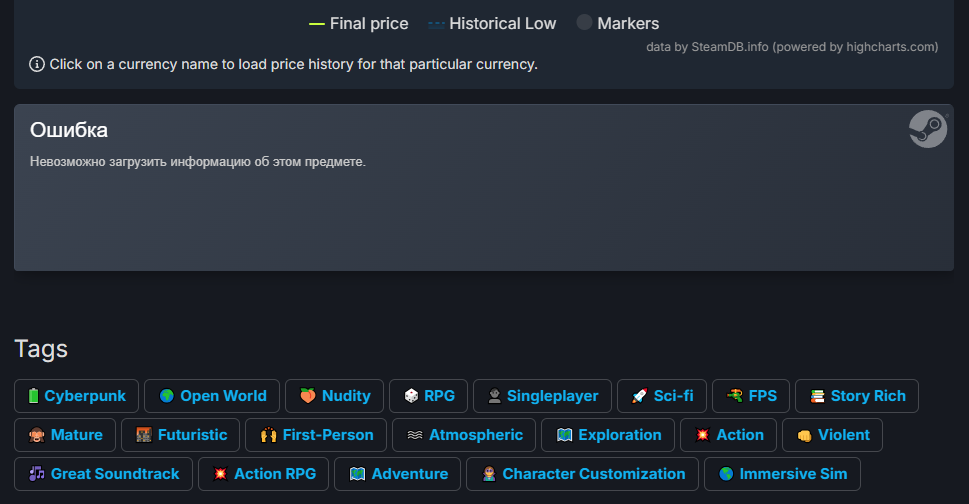Click the globe icon on Open World tag
The width and height of the screenshot is (969, 504).
click(166, 396)
